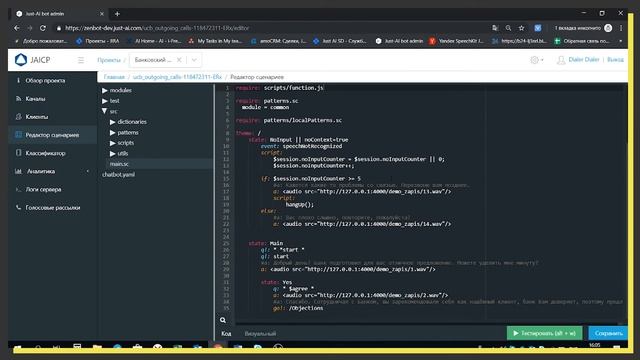This screenshot has height=360, width=640.
Task: Go to Главная breadcrumb
Action: click(114, 77)
